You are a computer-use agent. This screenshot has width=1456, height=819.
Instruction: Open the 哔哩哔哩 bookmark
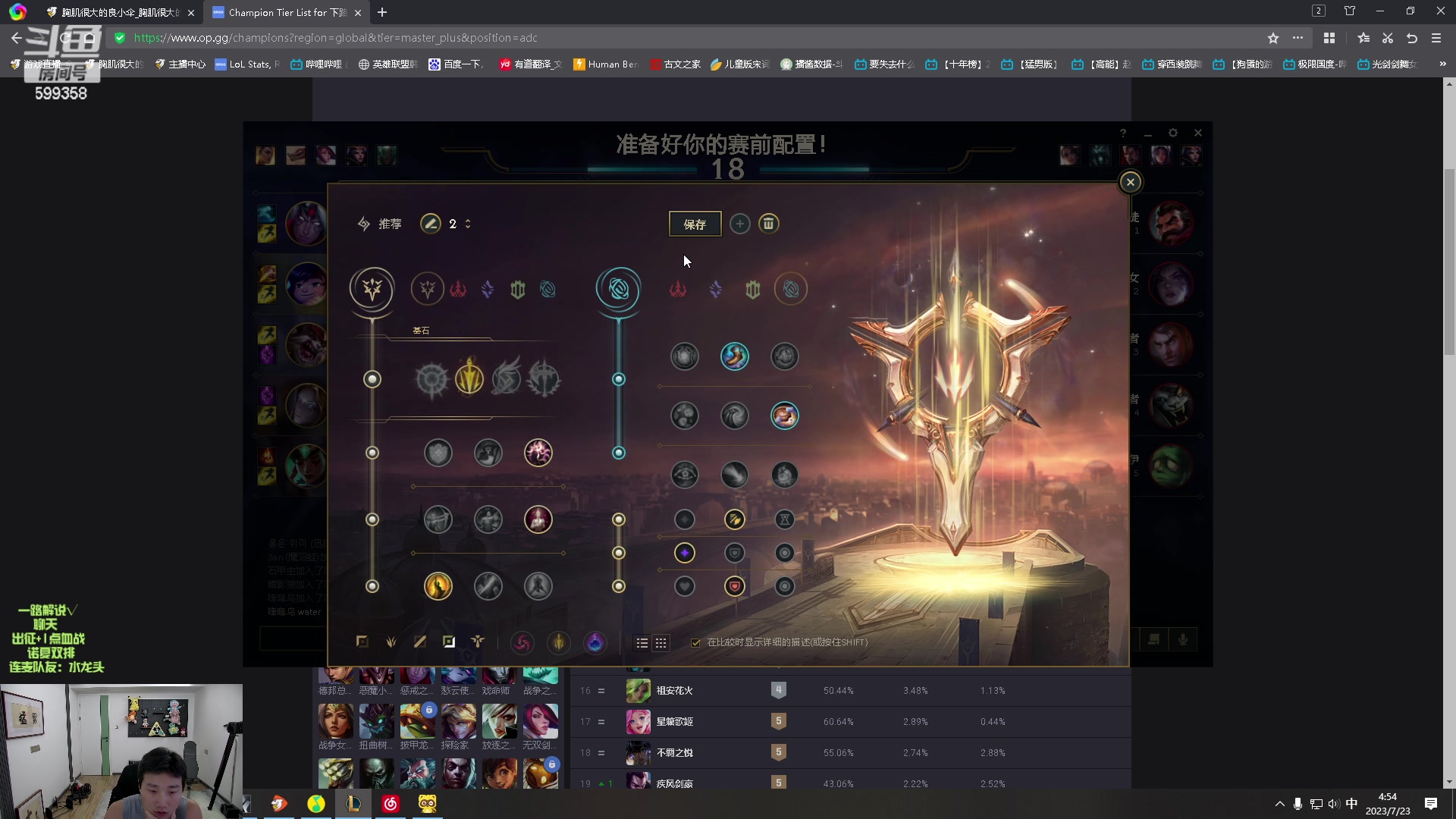316,64
